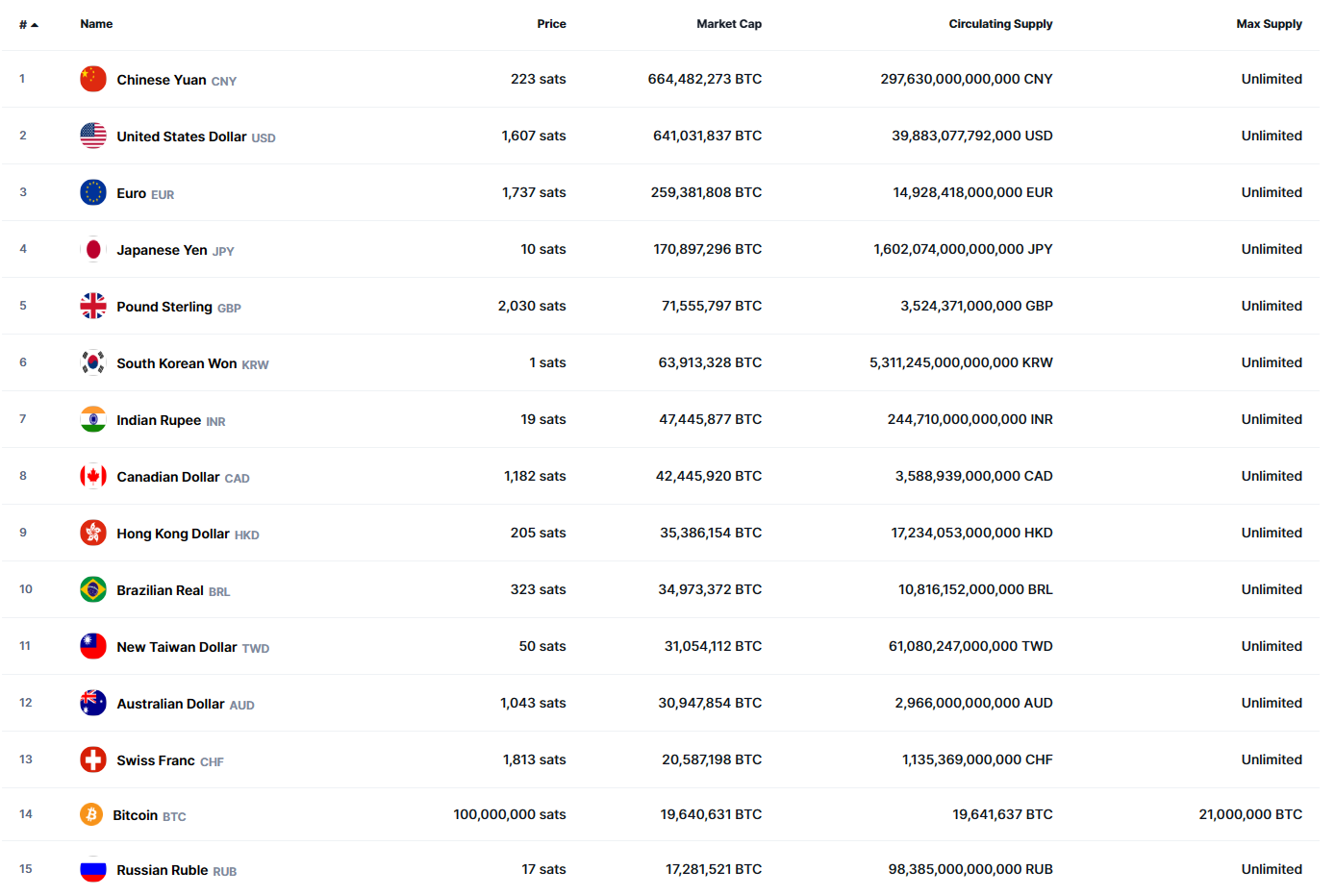Open the Canadian Dollar link
This screenshot has width=1335, height=896.
168,477
